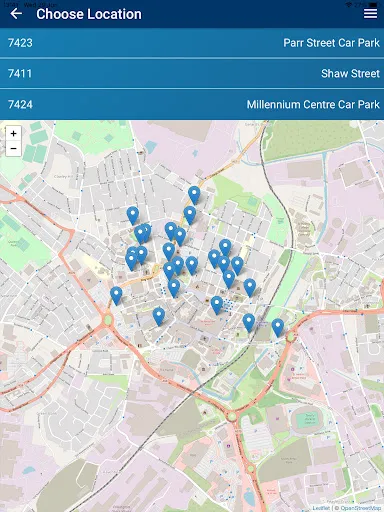The width and height of the screenshot is (384, 512).
Task: Tap the pin left of the easternmost pin
Action: pos(249,323)
